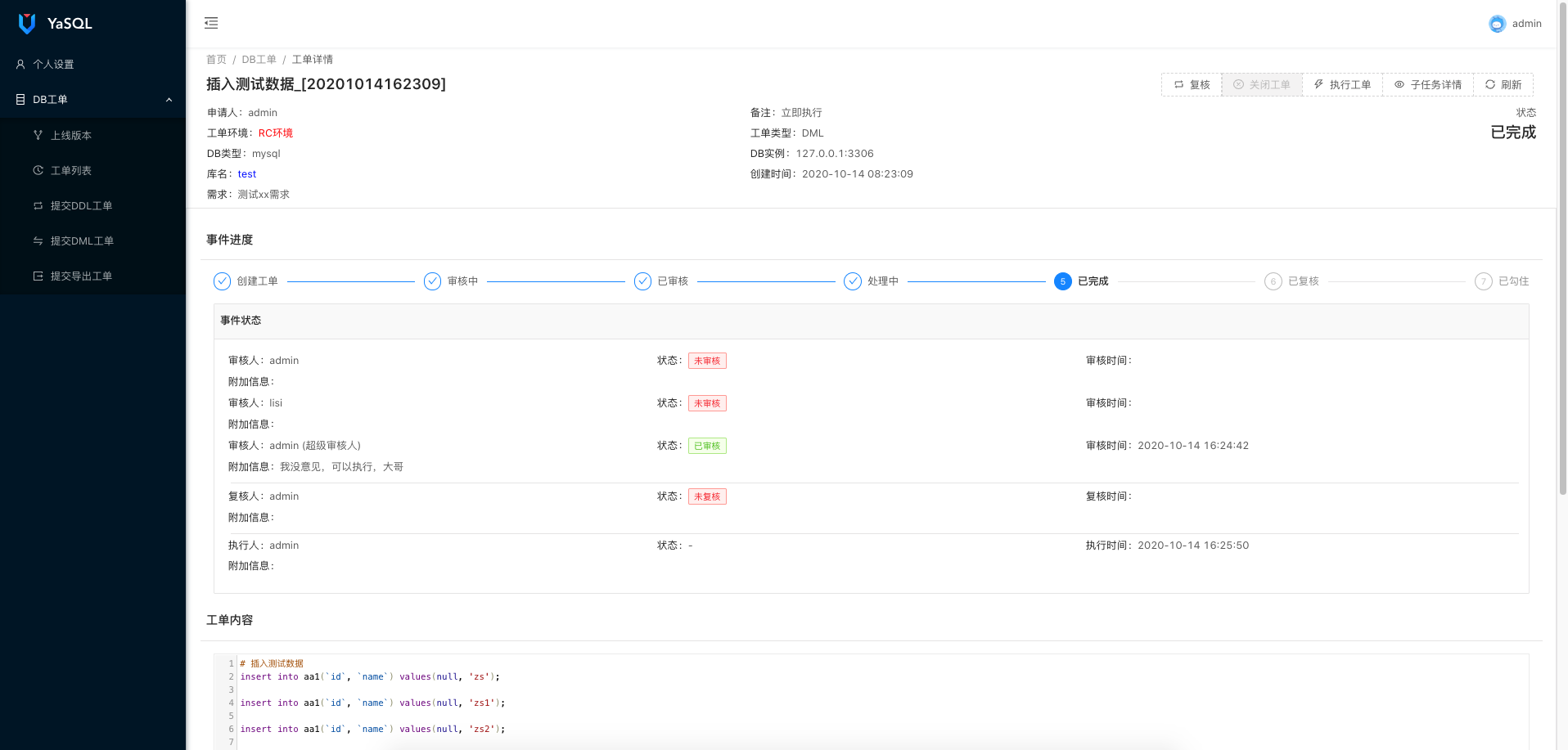Click the 复核 button

click(x=1192, y=84)
